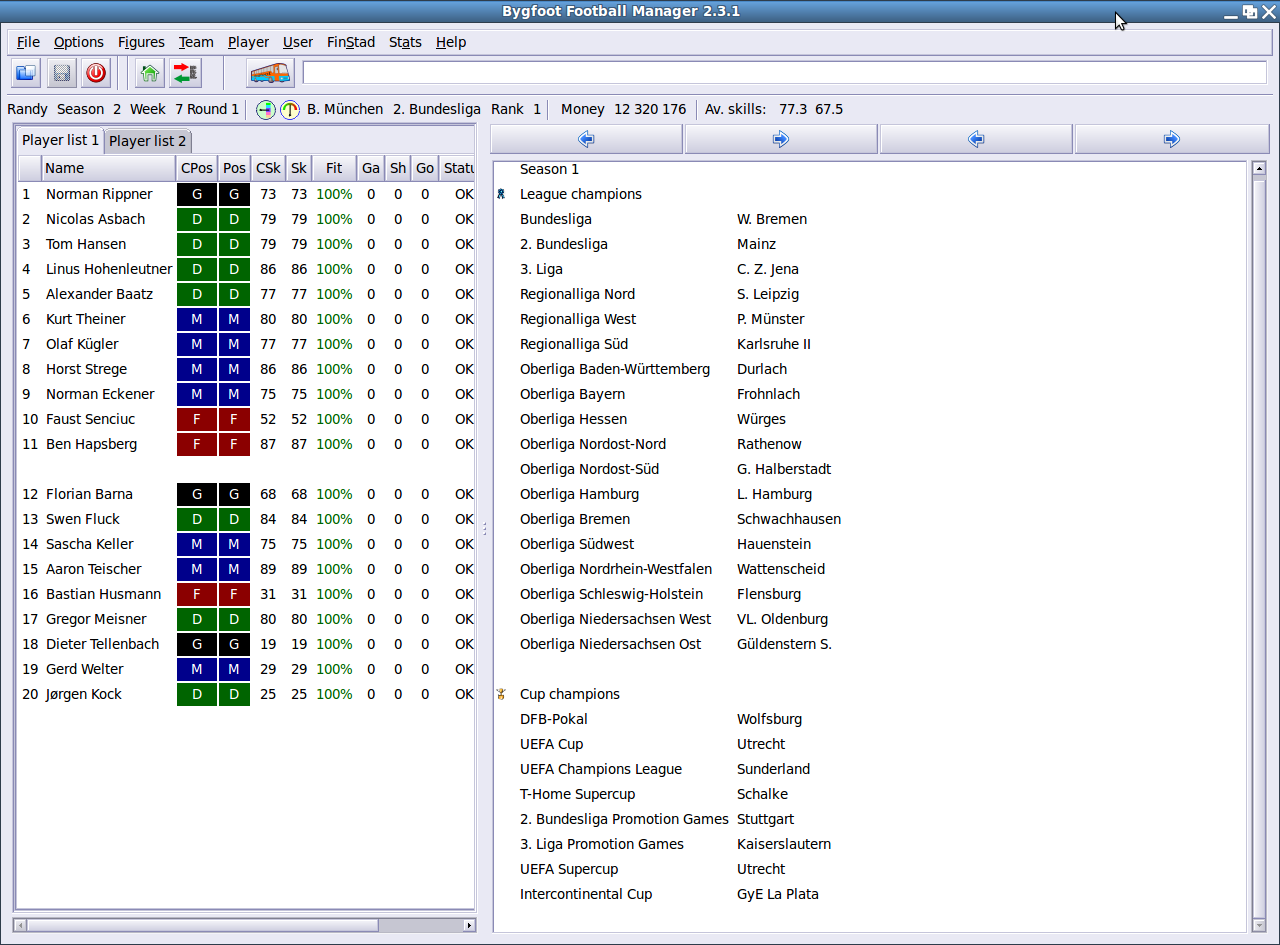Click the Money value 12 320 176
Image resolution: width=1280 pixels, height=945 pixels.
[650, 109]
